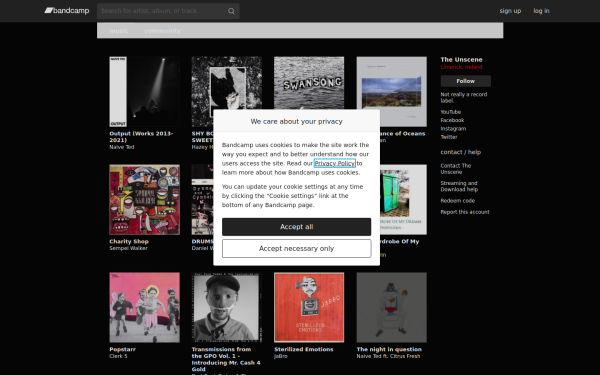Open Output (Works 2013-2021) album cover
Screen dimensions: 600x375
[x=144, y=91]
